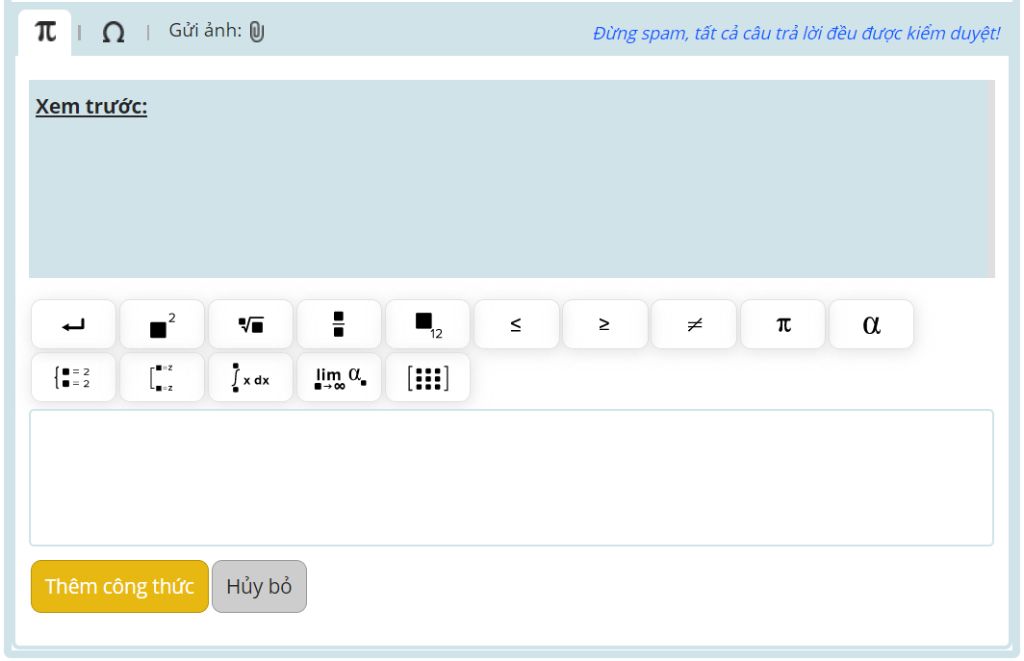The width and height of the screenshot is (1024, 661).
Task: Click the Hủy bỏ cancel button
Action: coord(259,586)
